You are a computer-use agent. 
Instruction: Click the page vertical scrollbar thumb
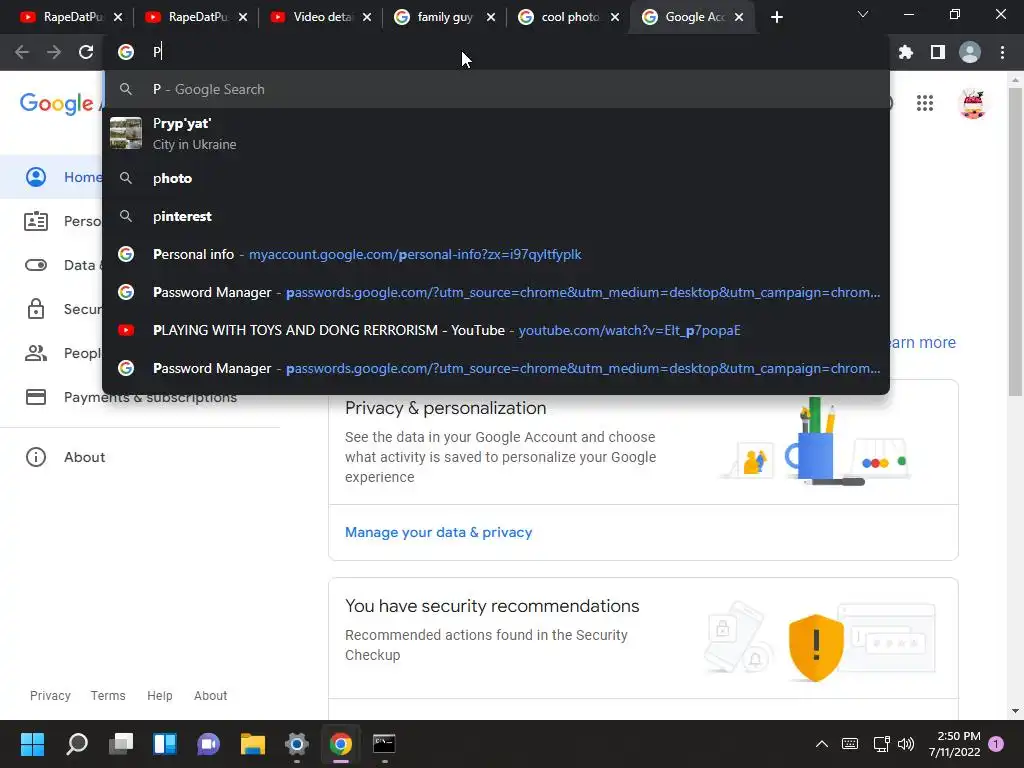pyautogui.click(x=1015, y=242)
